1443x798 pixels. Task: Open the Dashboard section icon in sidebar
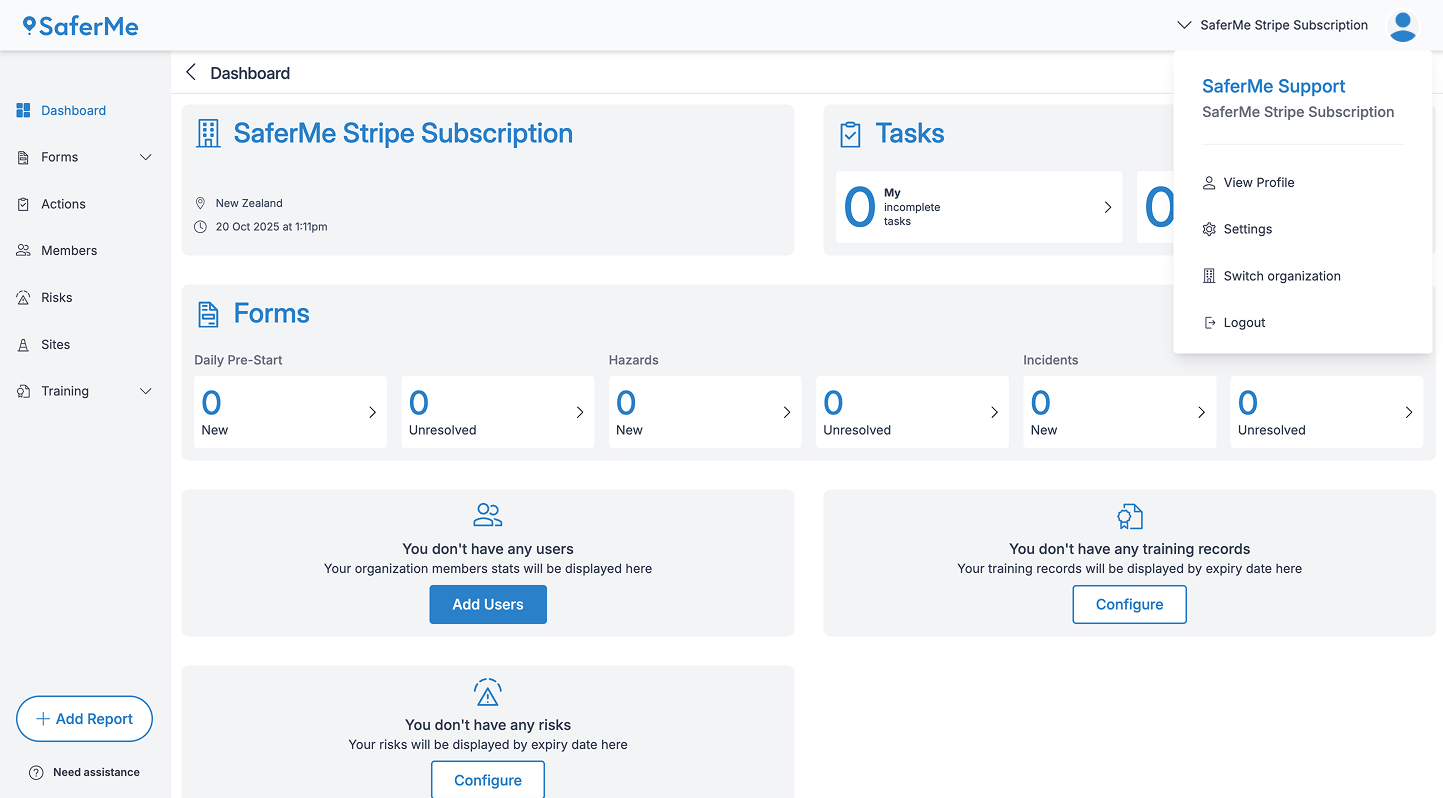coord(23,110)
